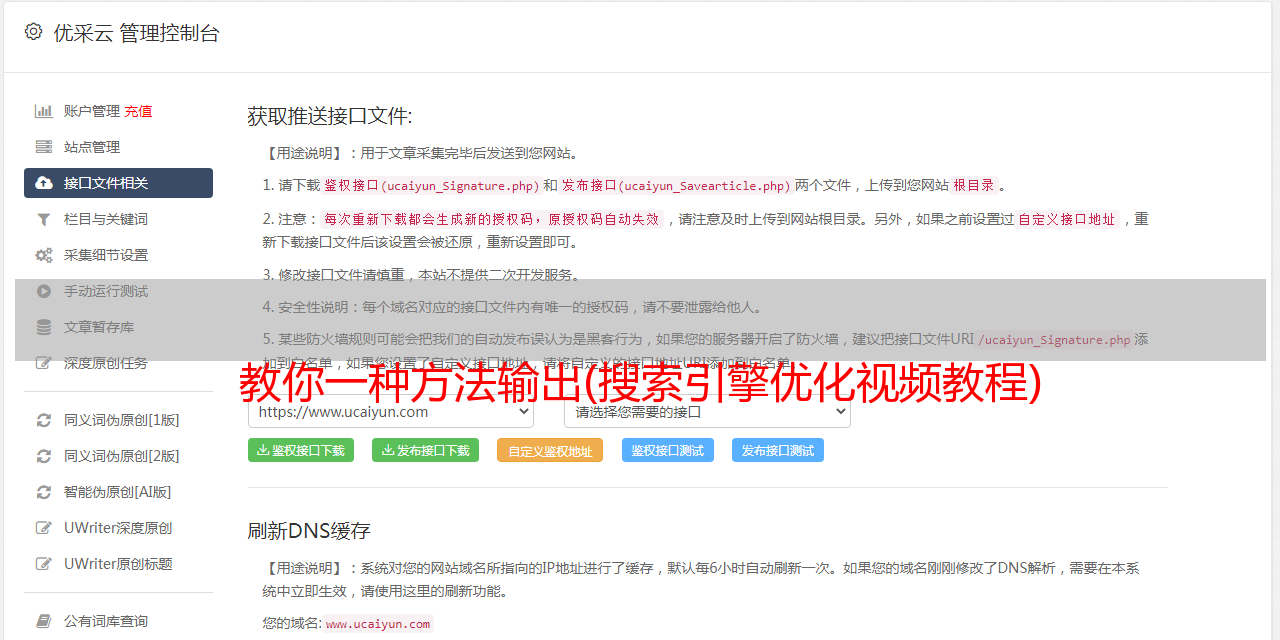Click the refresh icon for 智能伪原创[AI版]
This screenshot has height=640, width=1280.
click(x=44, y=492)
